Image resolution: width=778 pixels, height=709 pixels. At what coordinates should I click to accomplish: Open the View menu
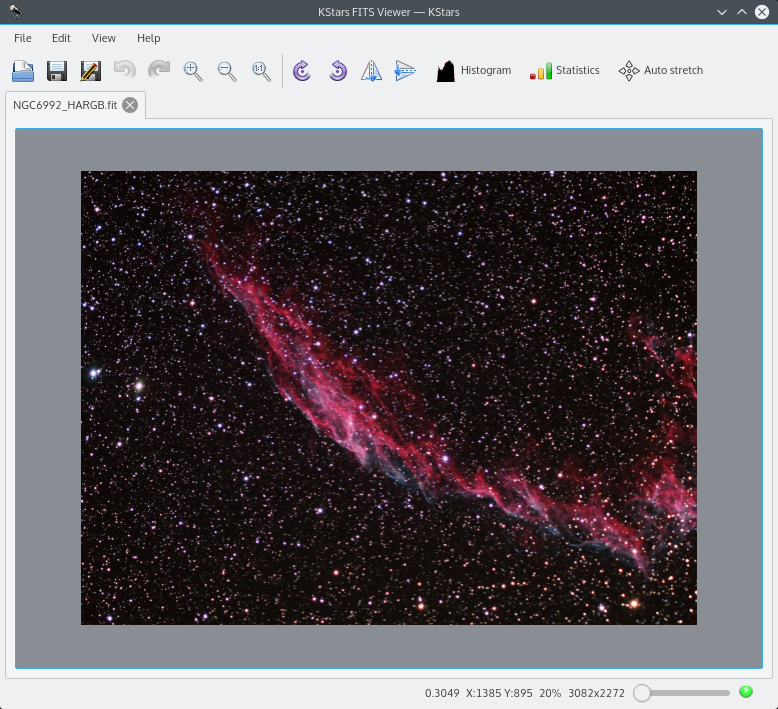pyautogui.click(x=104, y=38)
